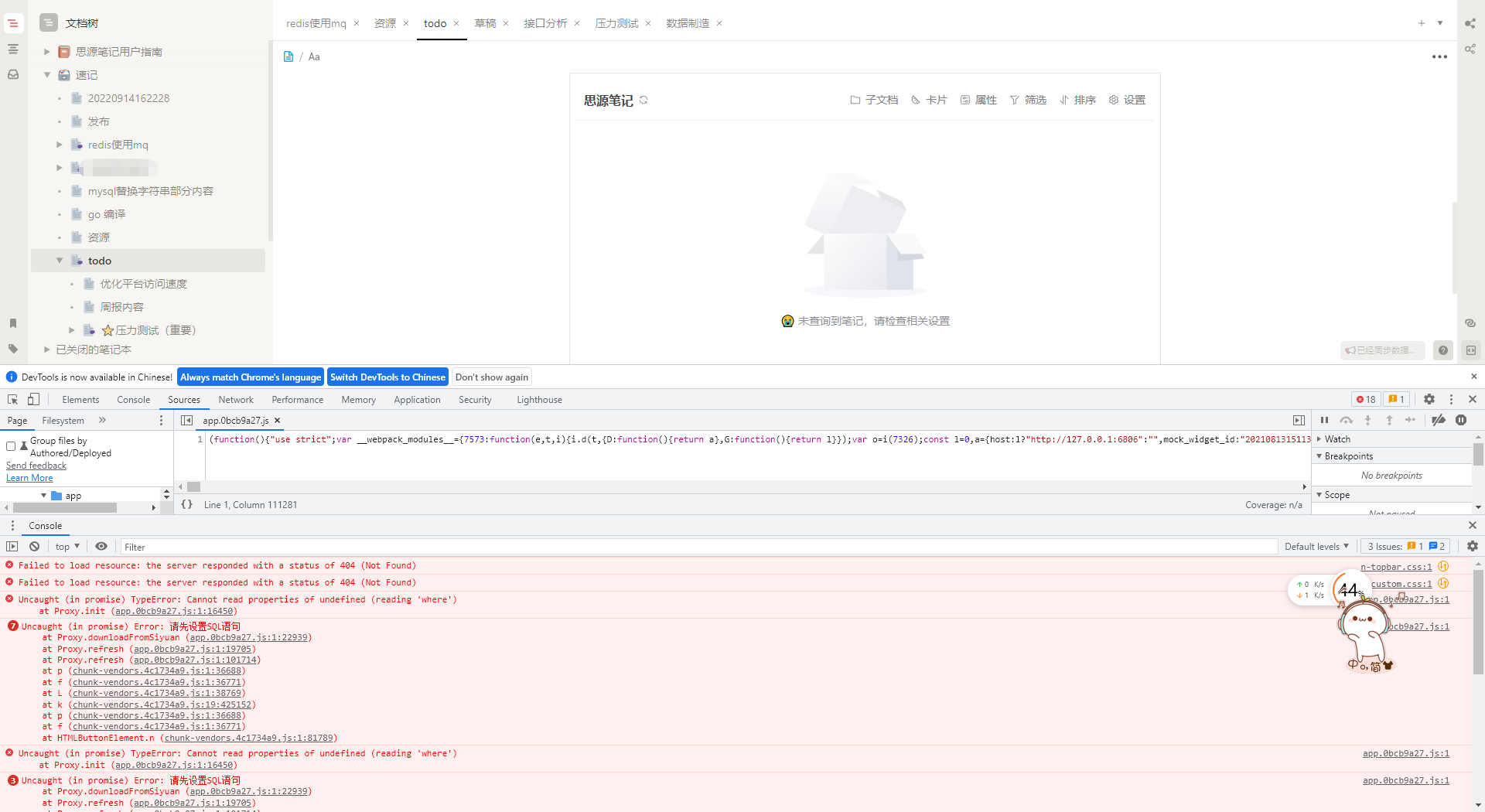
Task: Switch to the redis使用mq editor tab
Action: 316,23
